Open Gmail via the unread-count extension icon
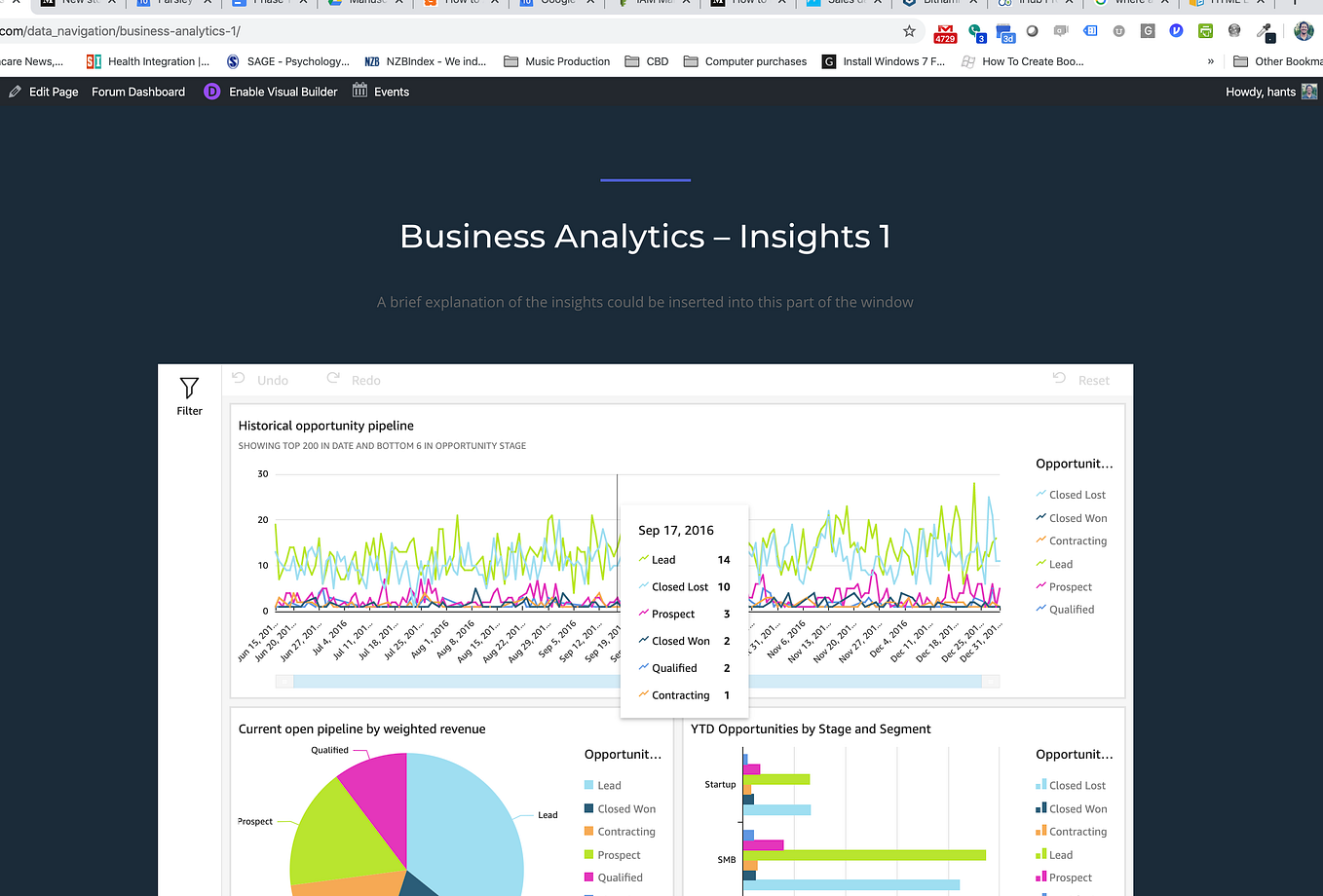Image resolution: width=1323 pixels, height=896 pixels. (x=944, y=32)
